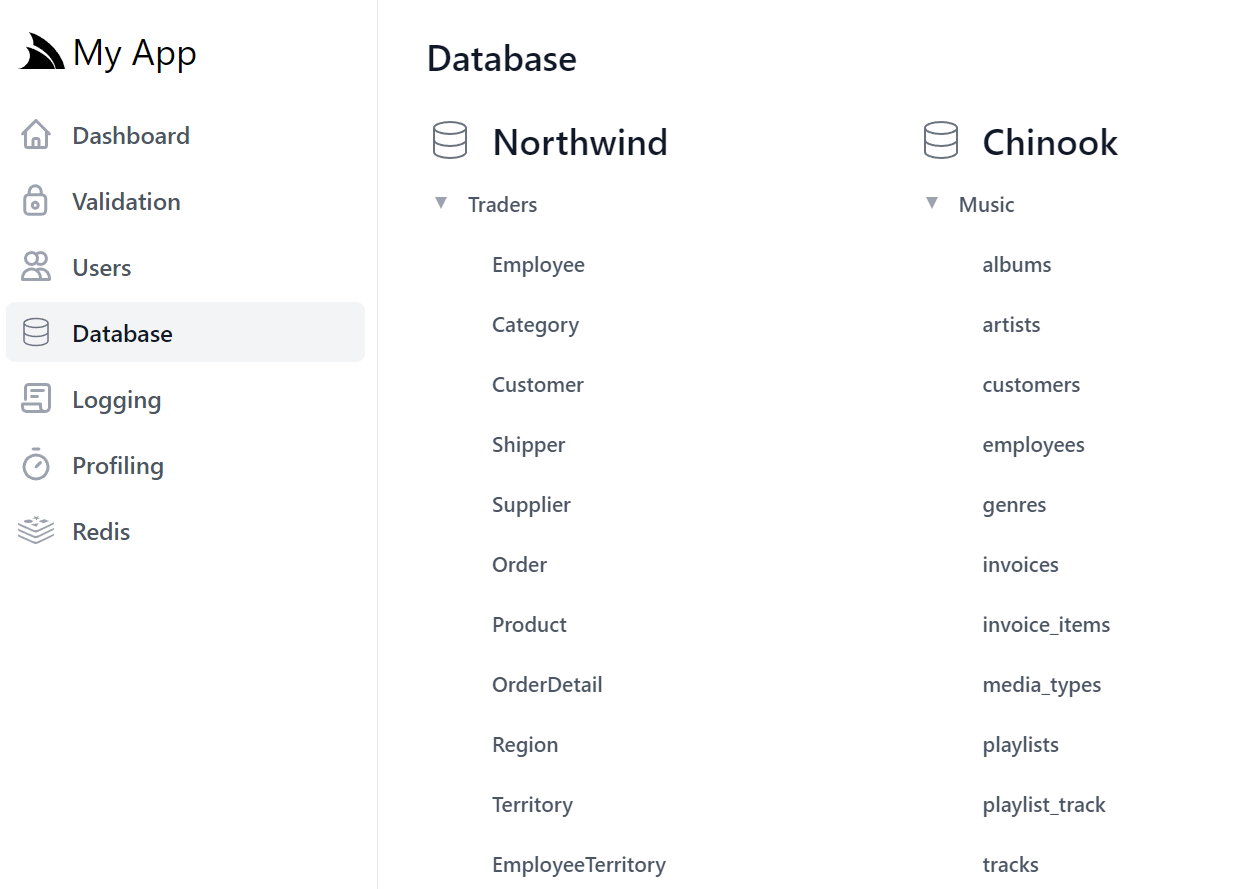Click the My App shark fin logo
Image resolution: width=1240 pixels, height=889 pixels.
point(42,52)
